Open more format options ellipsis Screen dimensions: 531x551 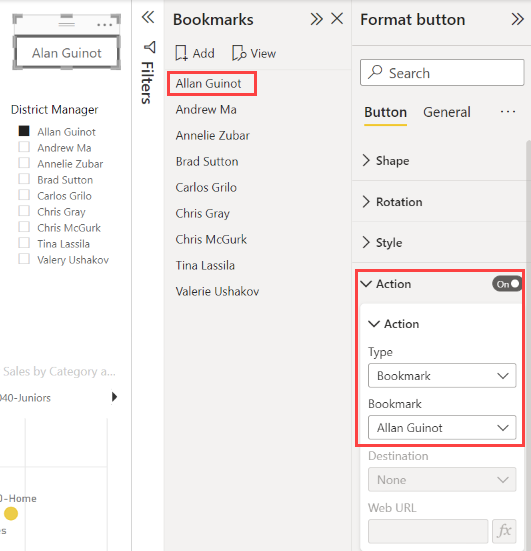click(x=508, y=112)
